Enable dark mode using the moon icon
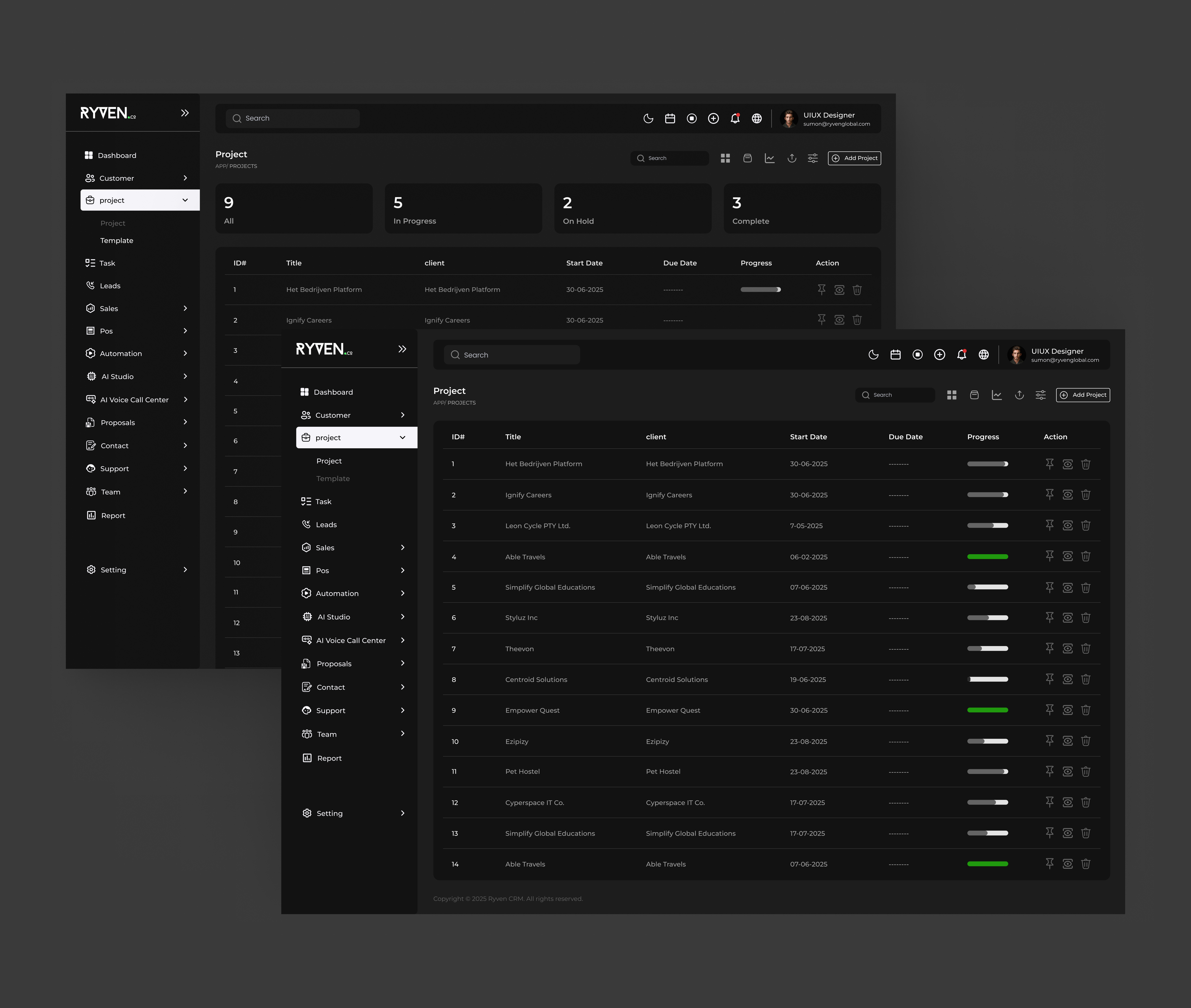The height and width of the screenshot is (1008, 1191). (x=874, y=354)
